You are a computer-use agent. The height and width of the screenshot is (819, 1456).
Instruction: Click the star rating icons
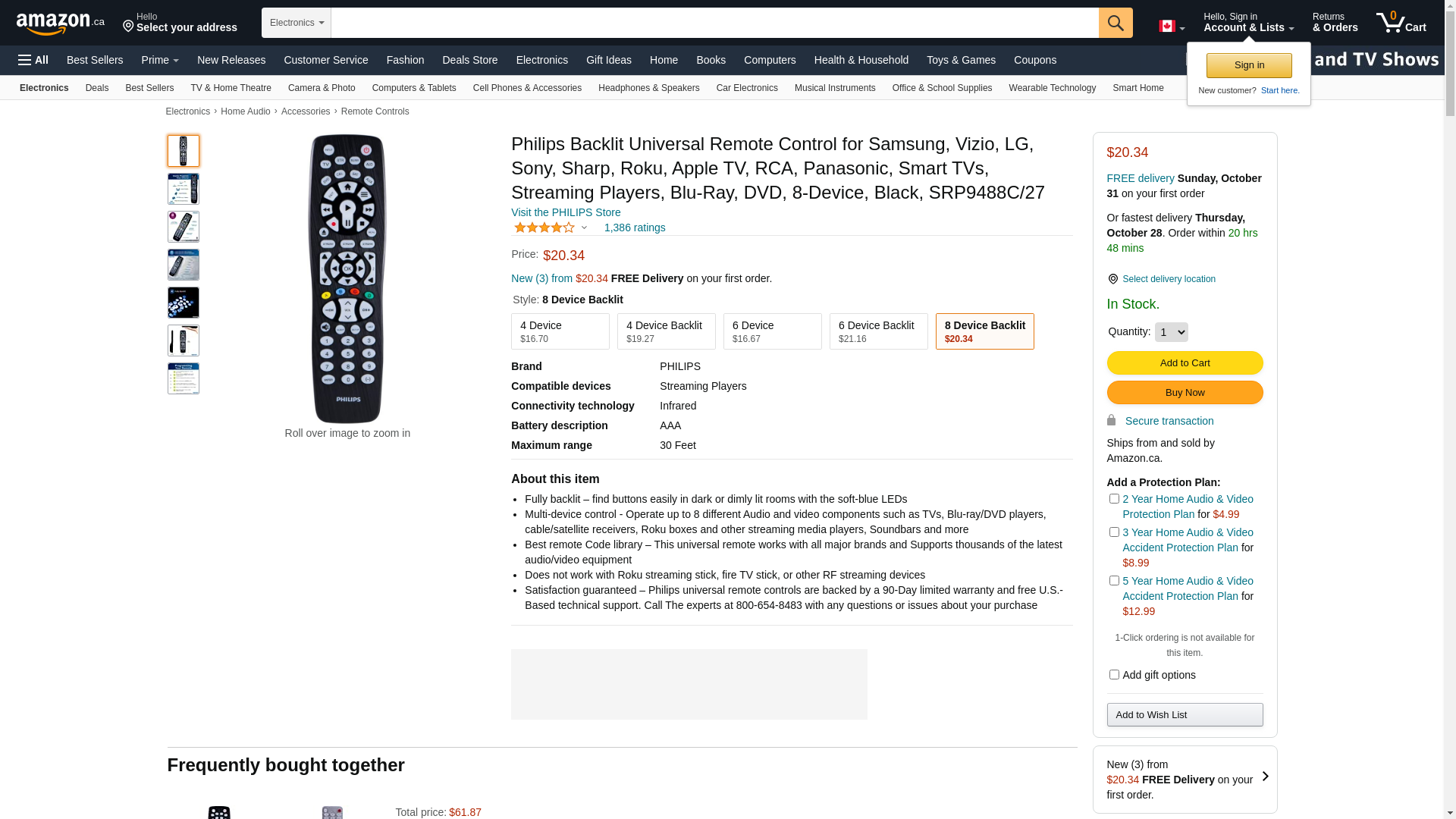click(544, 227)
